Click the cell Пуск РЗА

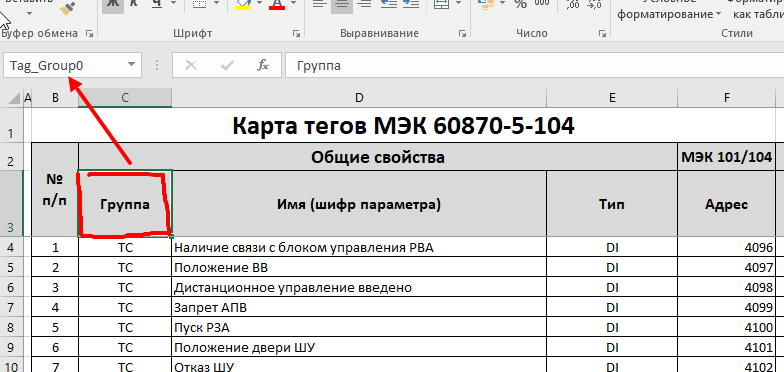coord(359,328)
